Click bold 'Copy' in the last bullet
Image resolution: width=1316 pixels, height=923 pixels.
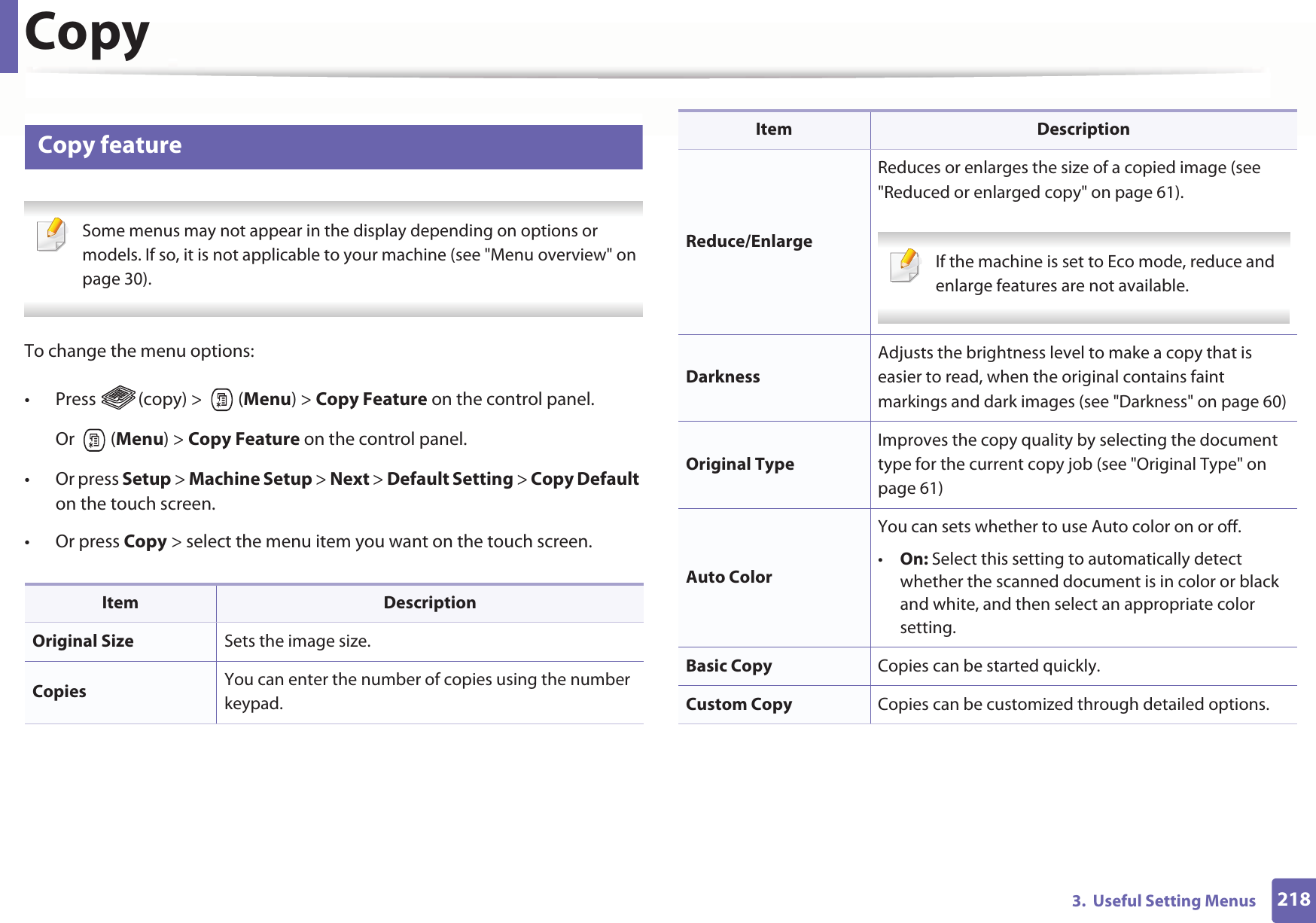145,542
